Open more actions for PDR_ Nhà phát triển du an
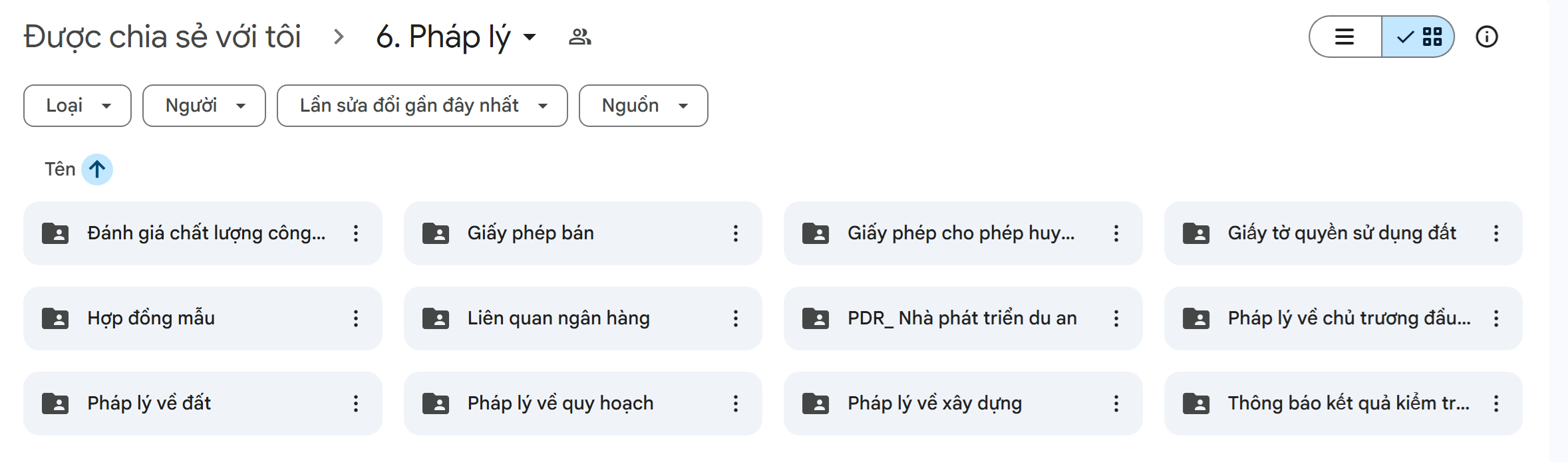This screenshot has width=1568, height=462. (x=1116, y=318)
